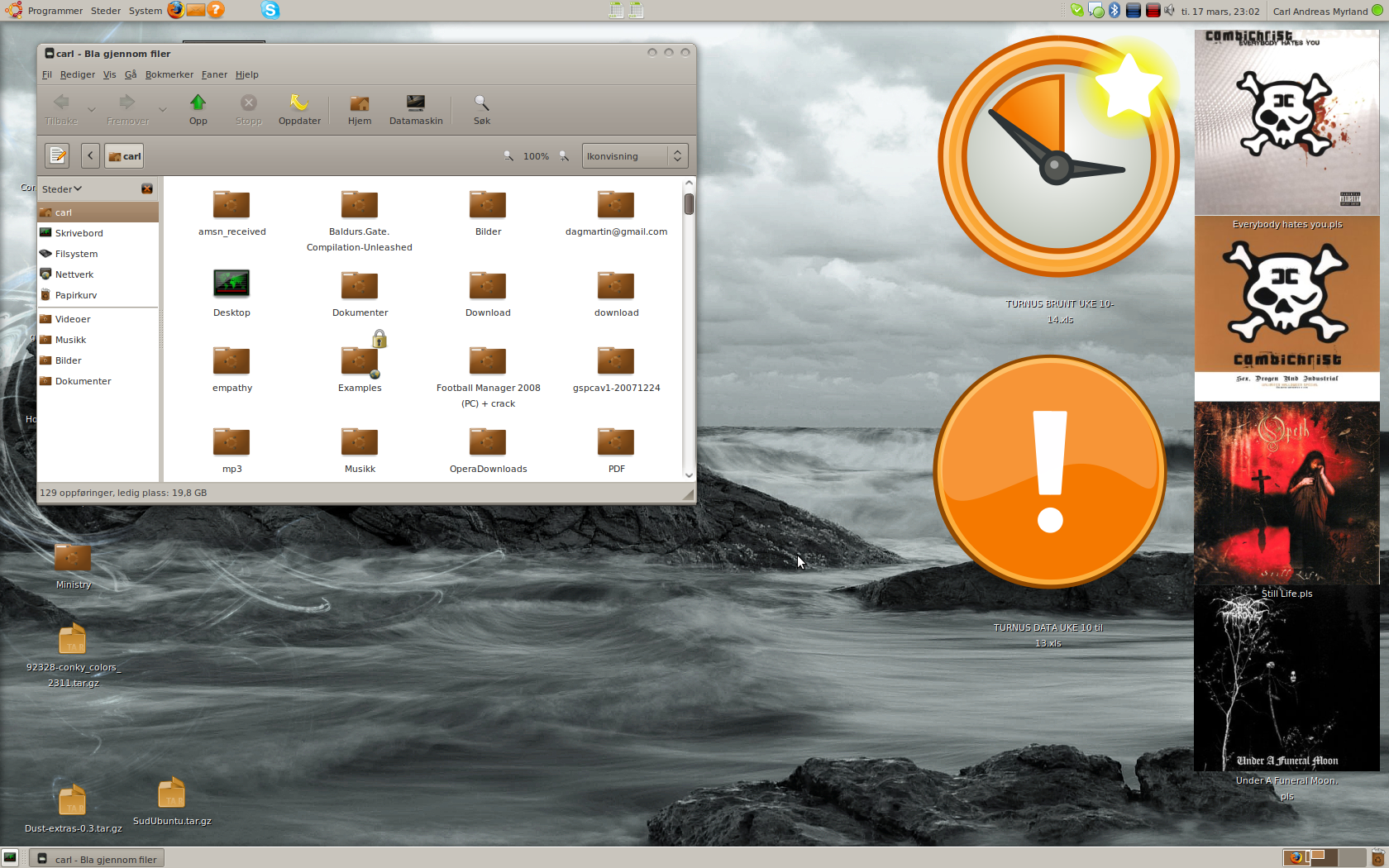Screen dimensions: 1389x868
Task: Click the Tilbake (back) toolbar icon
Action: click(x=61, y=109)
